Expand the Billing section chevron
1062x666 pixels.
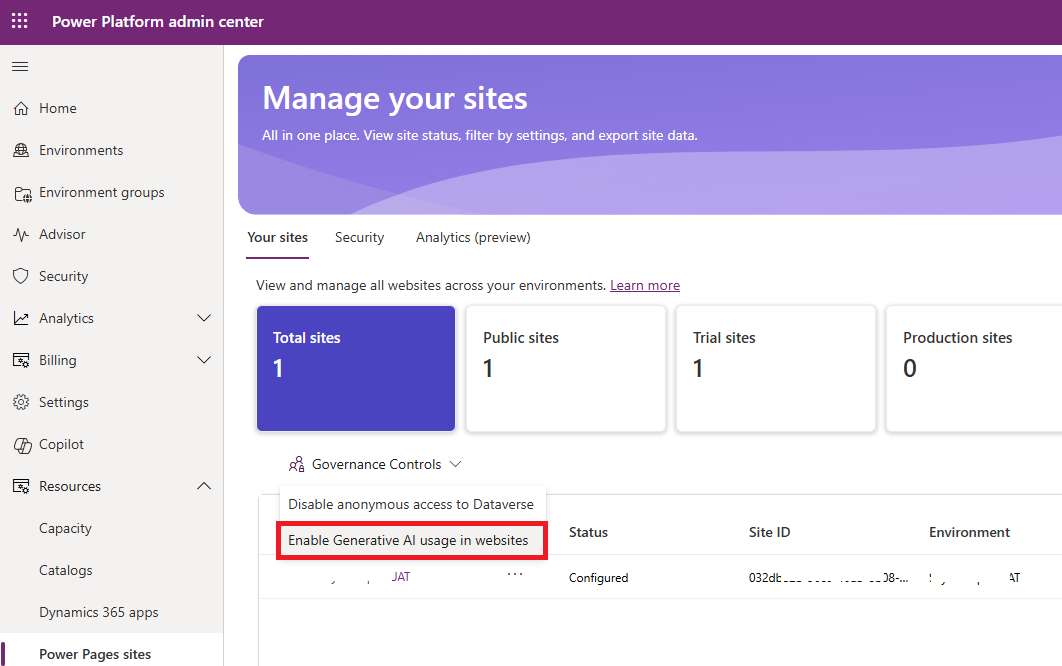coord(204,360)
